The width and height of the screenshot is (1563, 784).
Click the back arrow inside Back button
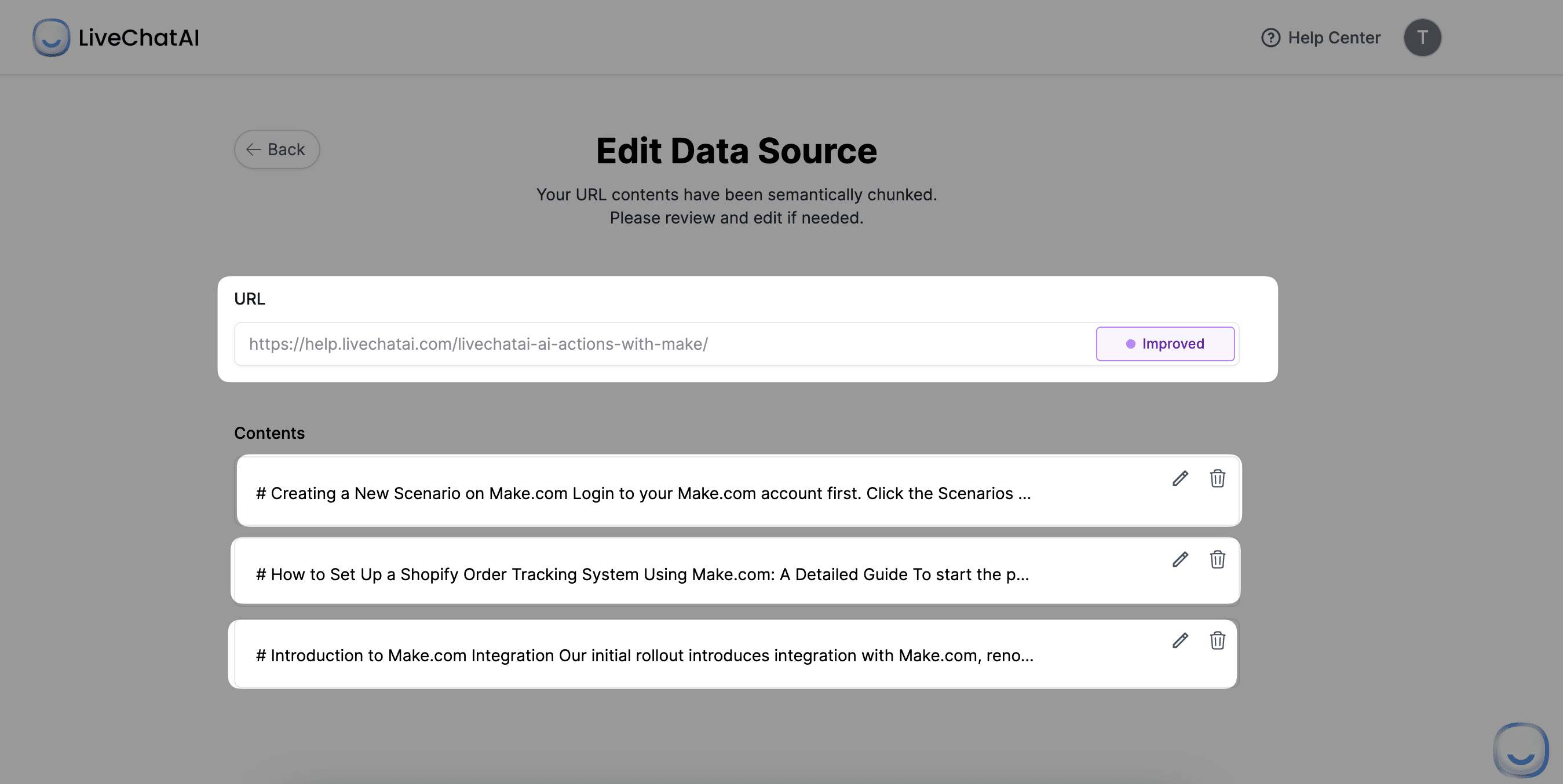254,149
